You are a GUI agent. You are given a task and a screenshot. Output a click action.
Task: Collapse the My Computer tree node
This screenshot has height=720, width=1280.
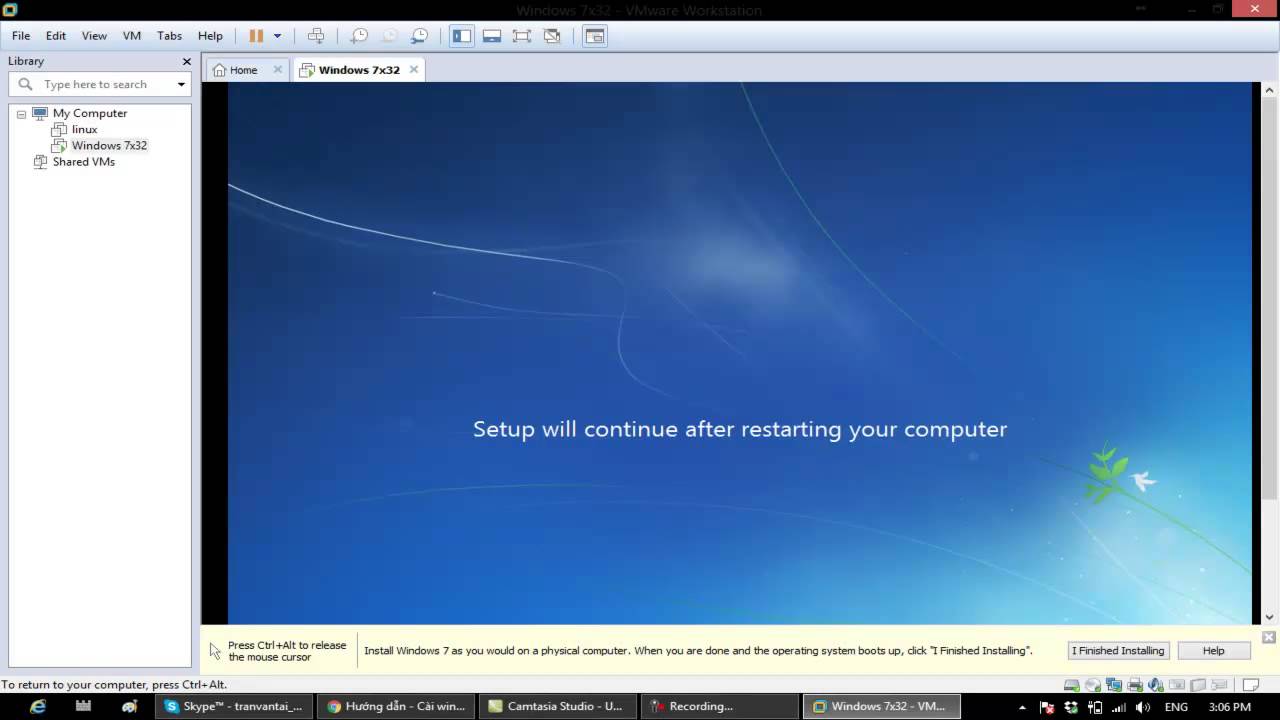click(x=21, y=114)
